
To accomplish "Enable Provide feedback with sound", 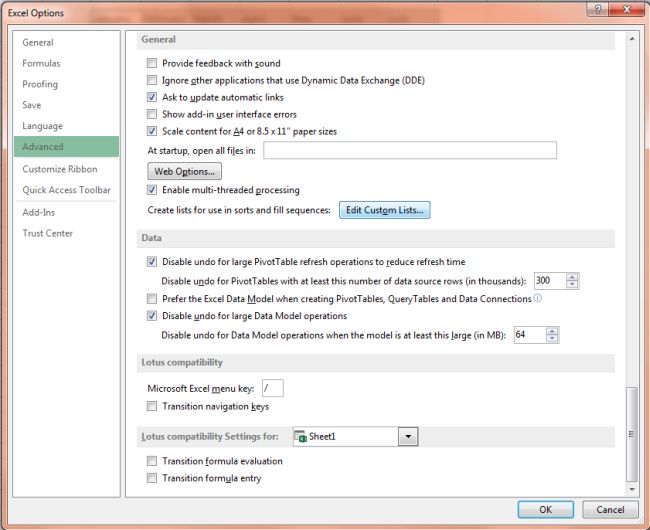I will [152, 63].
